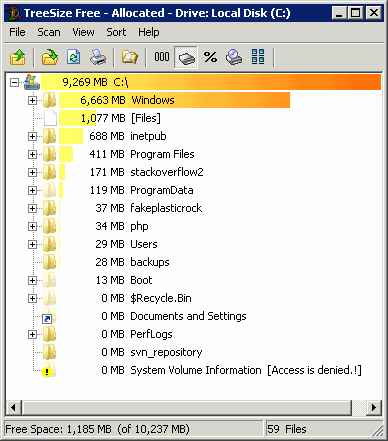
Task: Click the 59 Files status bar text
Action: [287, 429]
